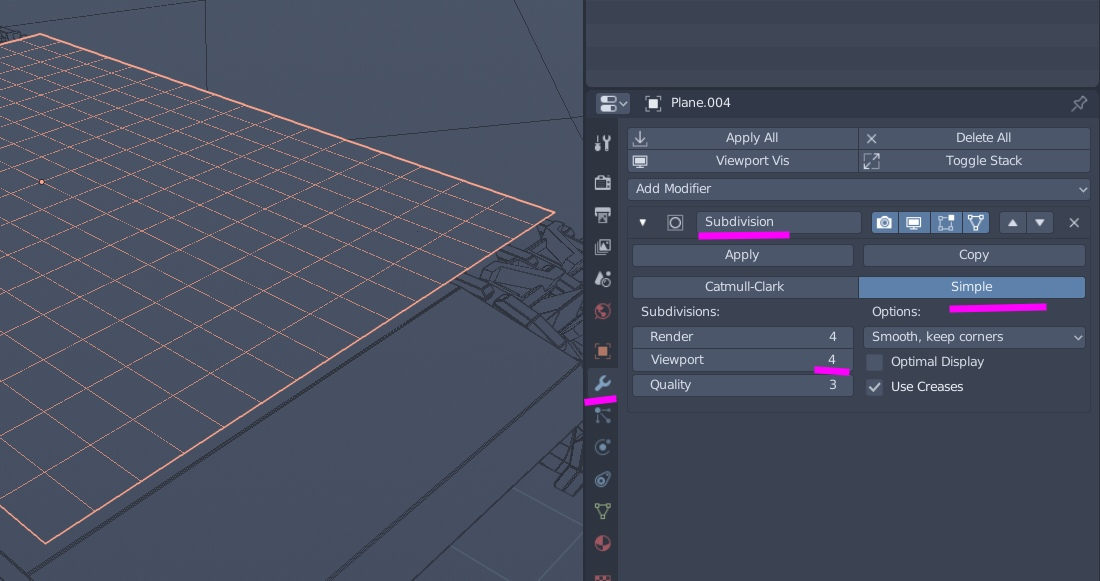Viewport: 1100px width, 581px height.
Task: Click the Delete All button
Action: [x=974, y=138]
